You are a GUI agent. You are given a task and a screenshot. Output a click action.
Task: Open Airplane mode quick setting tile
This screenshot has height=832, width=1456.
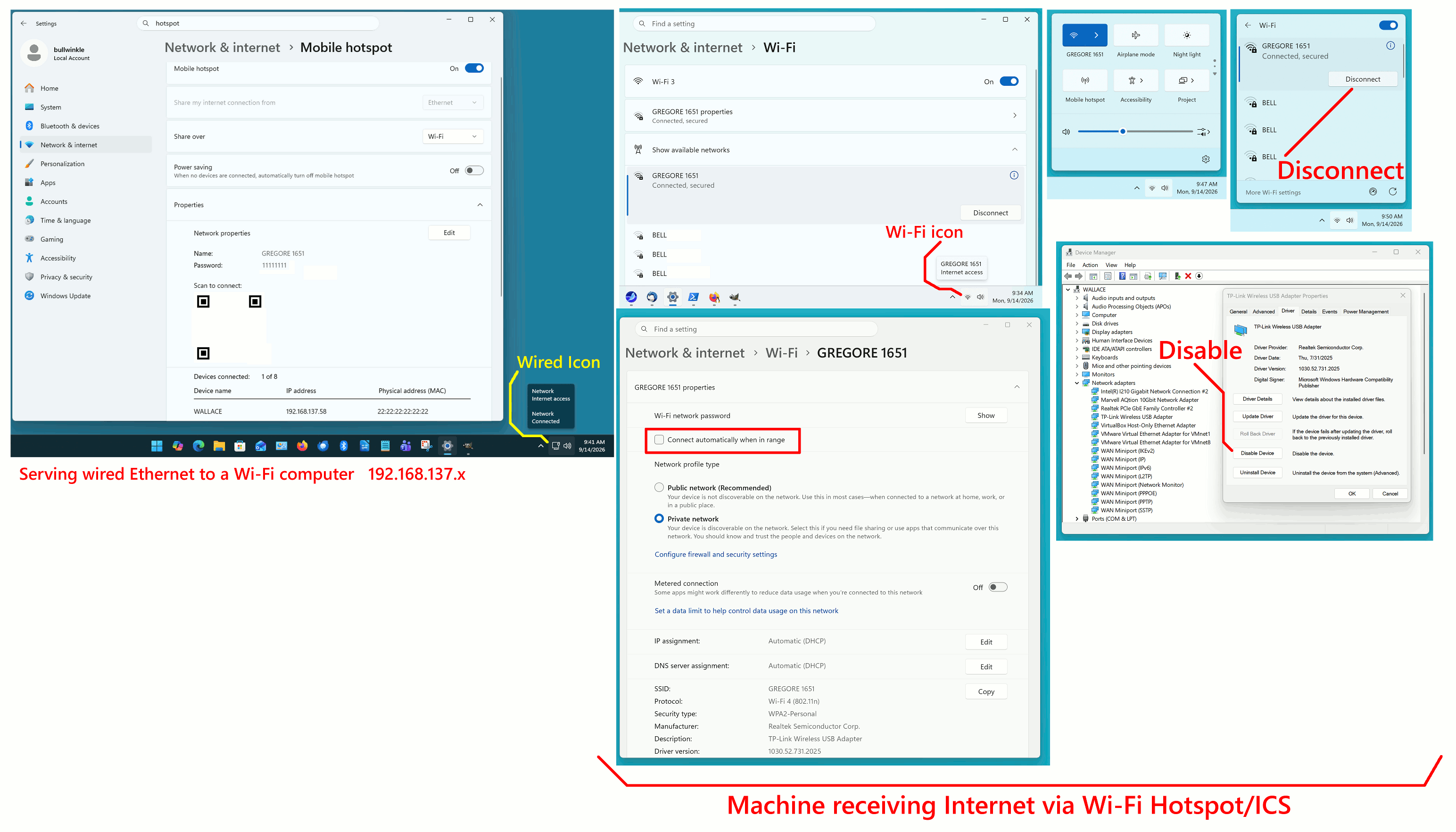pyautogui.click(x=1135, y=35)
